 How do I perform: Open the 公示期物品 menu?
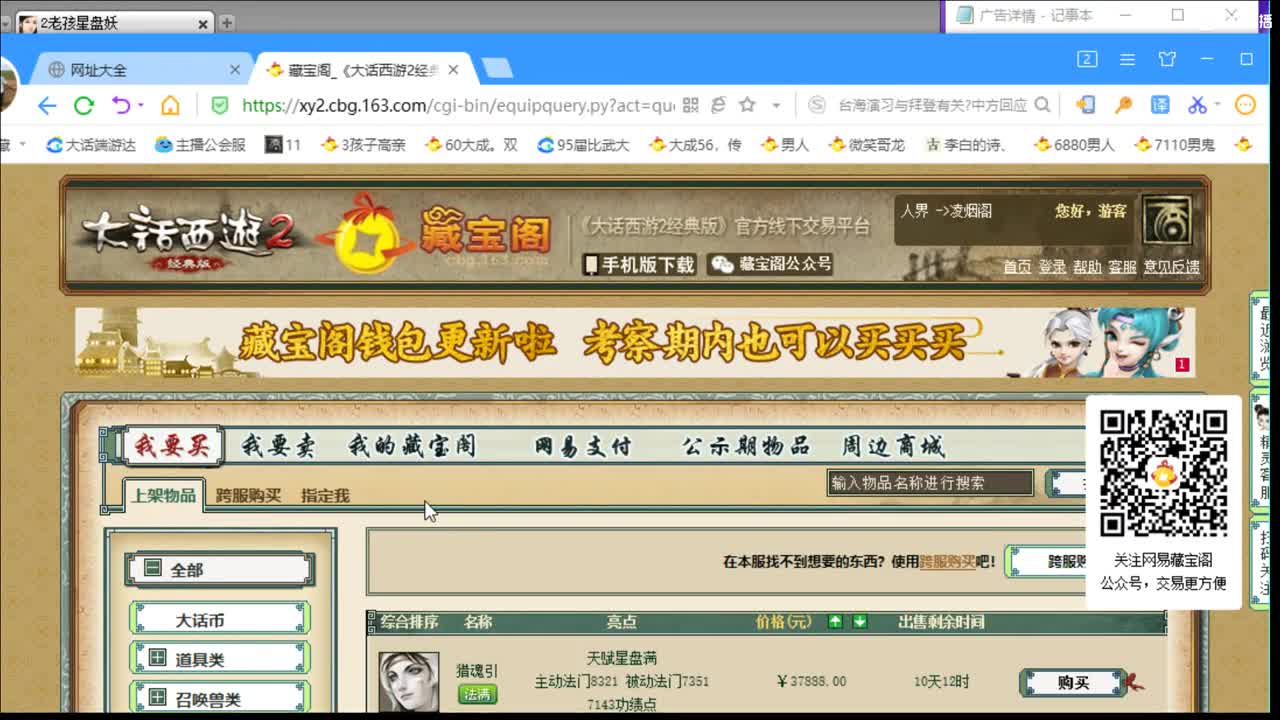pos(746,446)
